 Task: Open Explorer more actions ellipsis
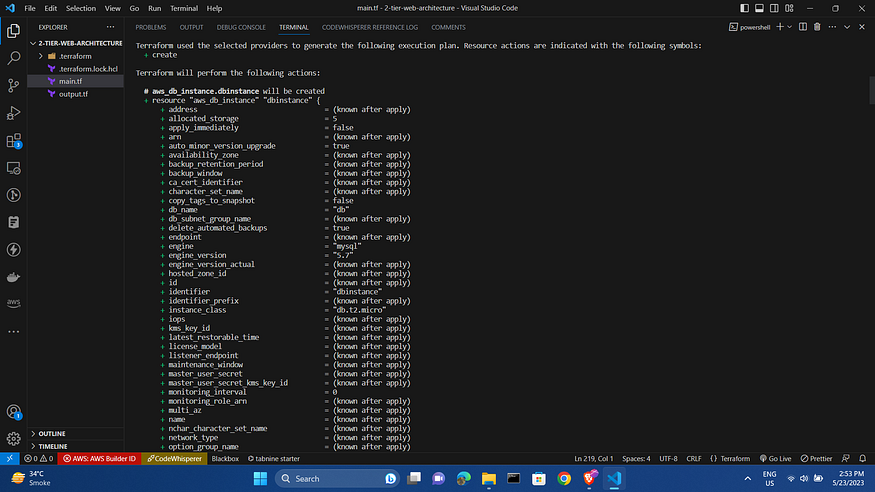(110, 27)
